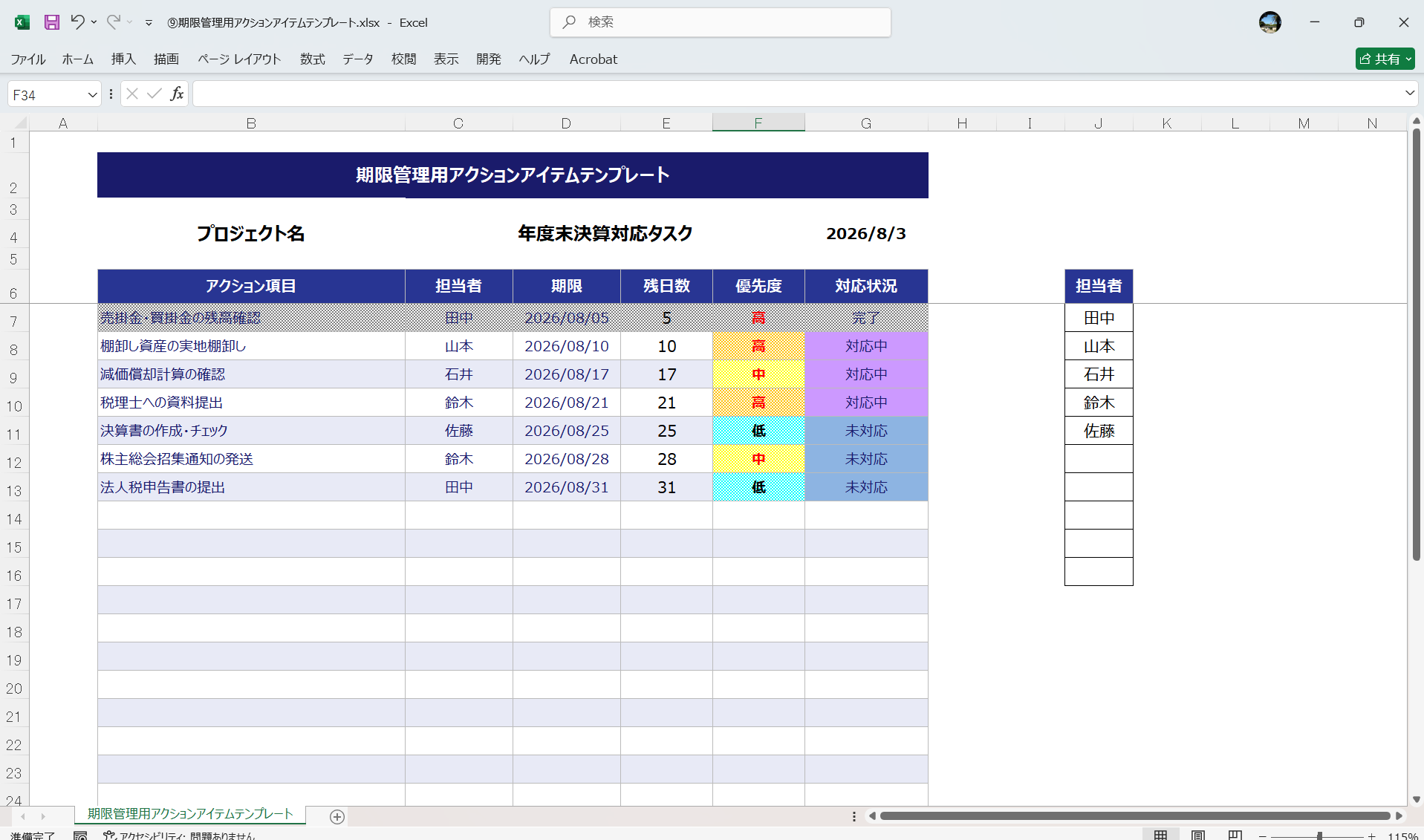Click the Select All corner triangle
The image size is (1424, 840).
point(20,123)
